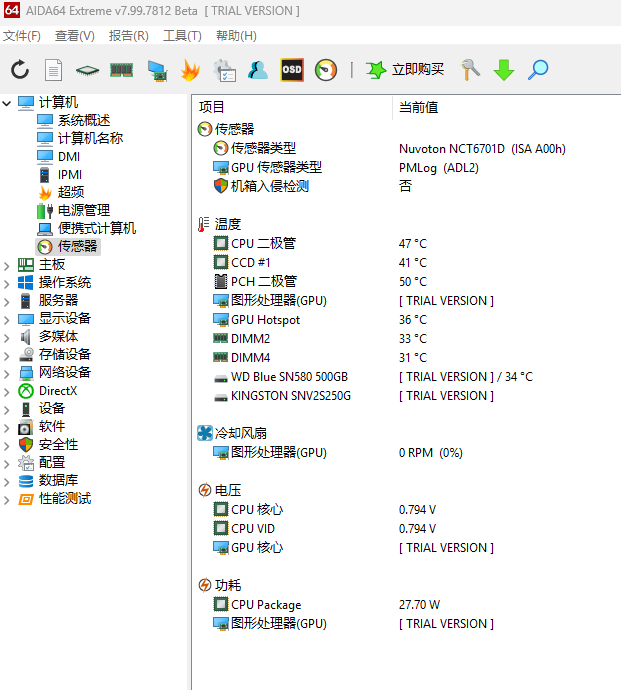Viewport: 621px width, 690px height.
Task: Open the 文件(F) menu
Action: point(22,36)
